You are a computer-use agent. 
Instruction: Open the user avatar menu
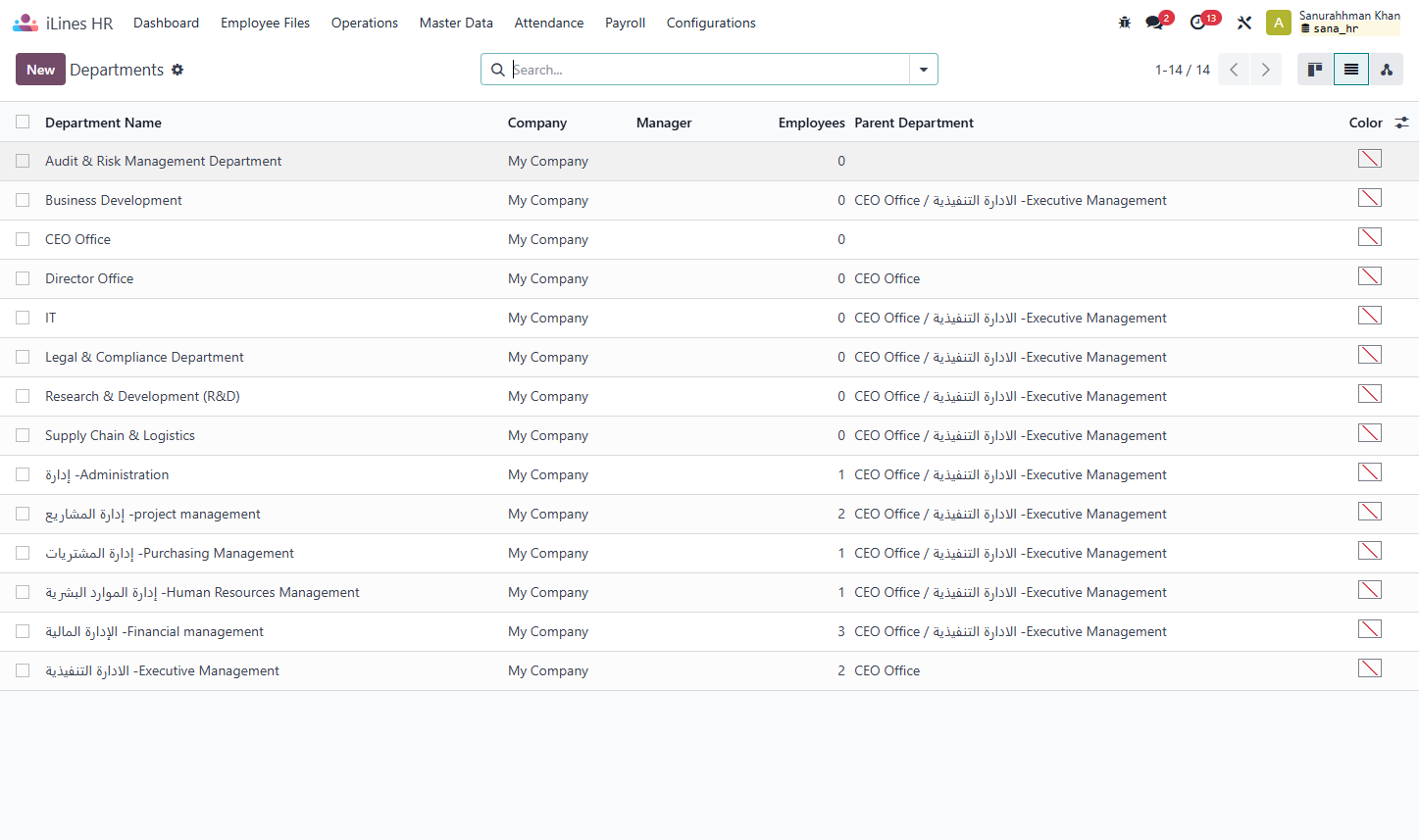click(1279, 23)
